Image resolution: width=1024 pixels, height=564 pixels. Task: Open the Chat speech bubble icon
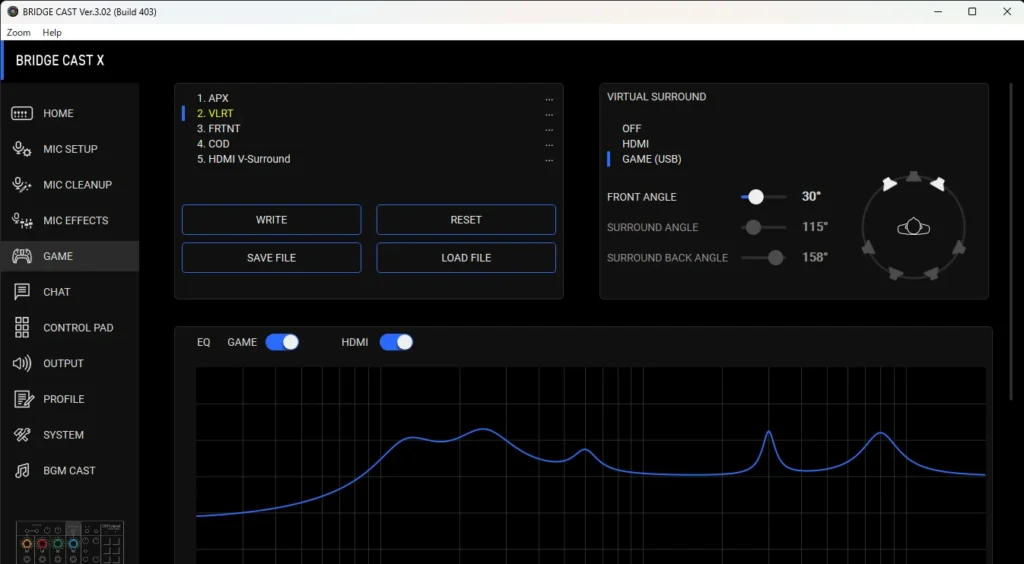(x=22, y=292)
